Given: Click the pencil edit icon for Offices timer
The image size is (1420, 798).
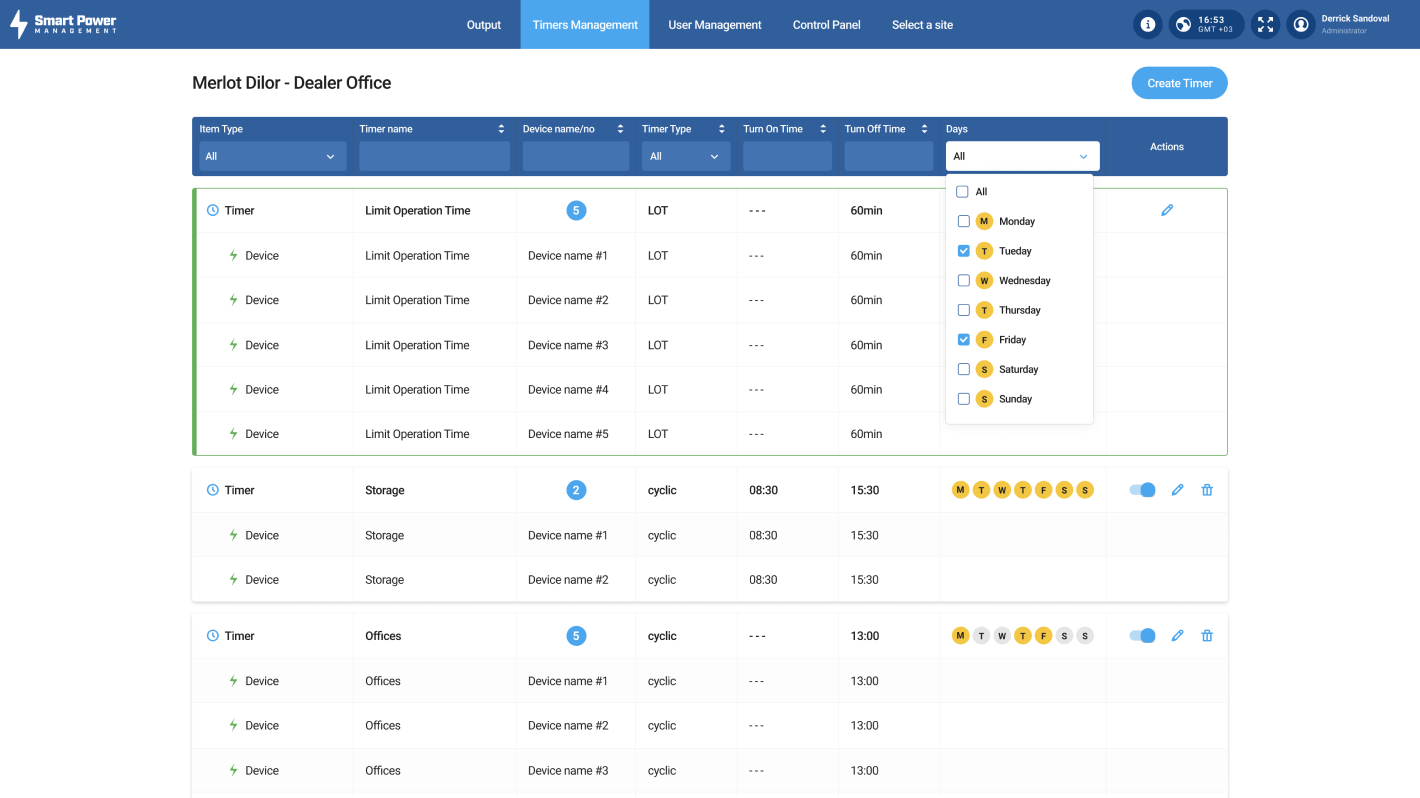Looking at the screenshot, I should coord(1177,635).
